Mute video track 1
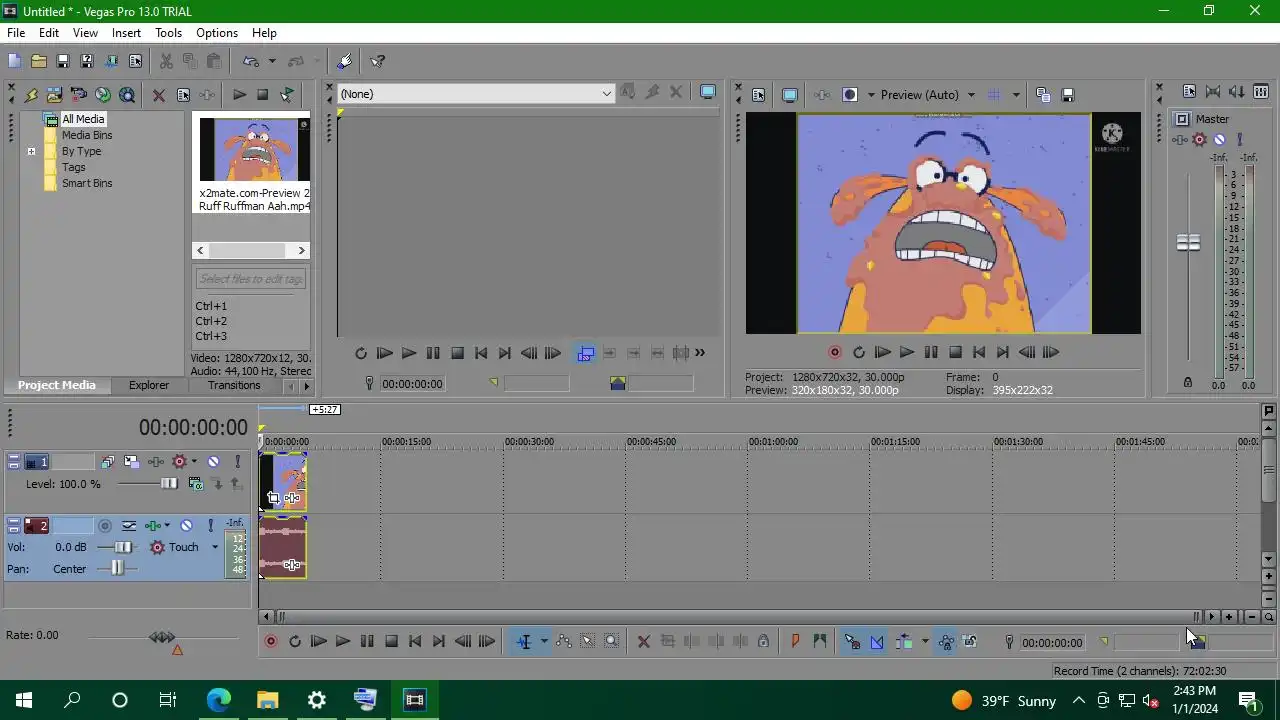Image resolution: width=1280 pixels, height=720 pixels. pos(213,462)
